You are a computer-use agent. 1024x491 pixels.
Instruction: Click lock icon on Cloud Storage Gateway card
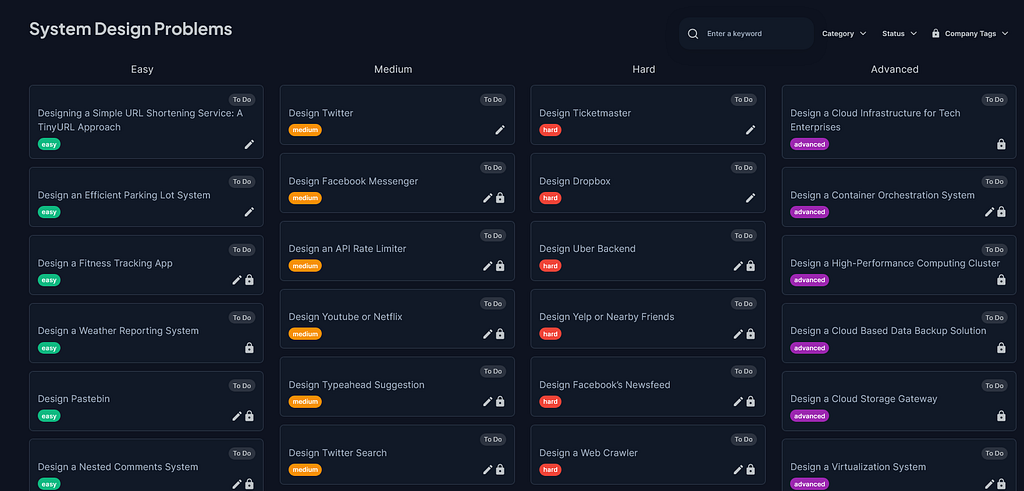coord(1001,416)
